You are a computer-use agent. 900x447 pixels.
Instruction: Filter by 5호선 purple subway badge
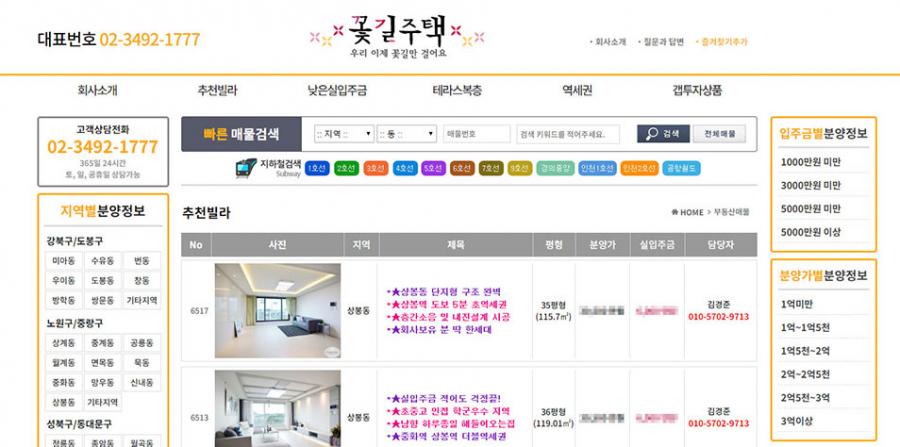(x=432, y=168)
